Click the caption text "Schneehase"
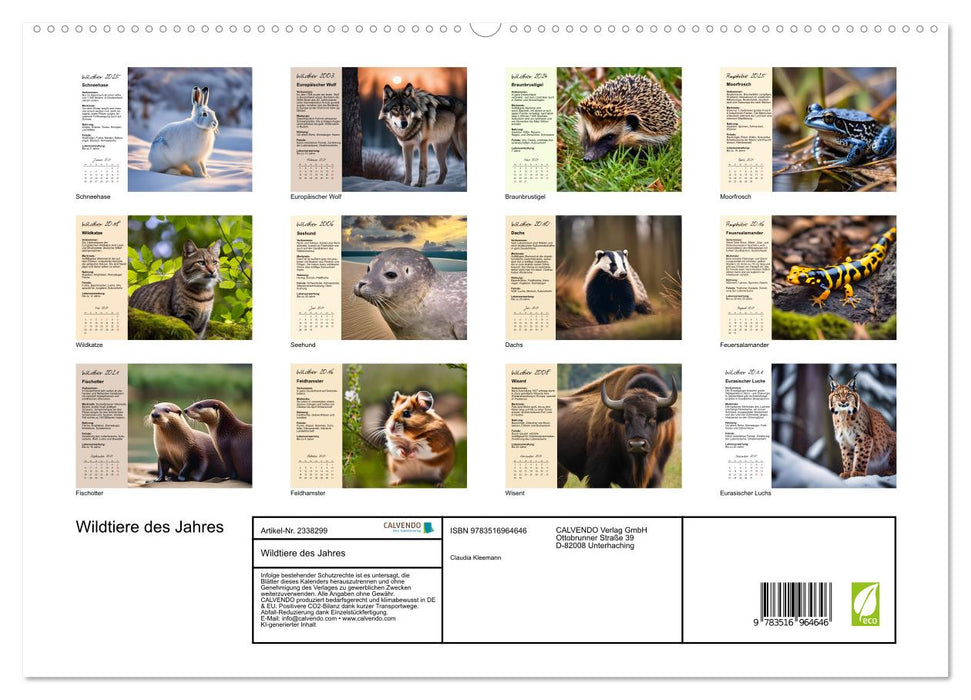Viewport: 971px width, 700px height. point(93,196)
